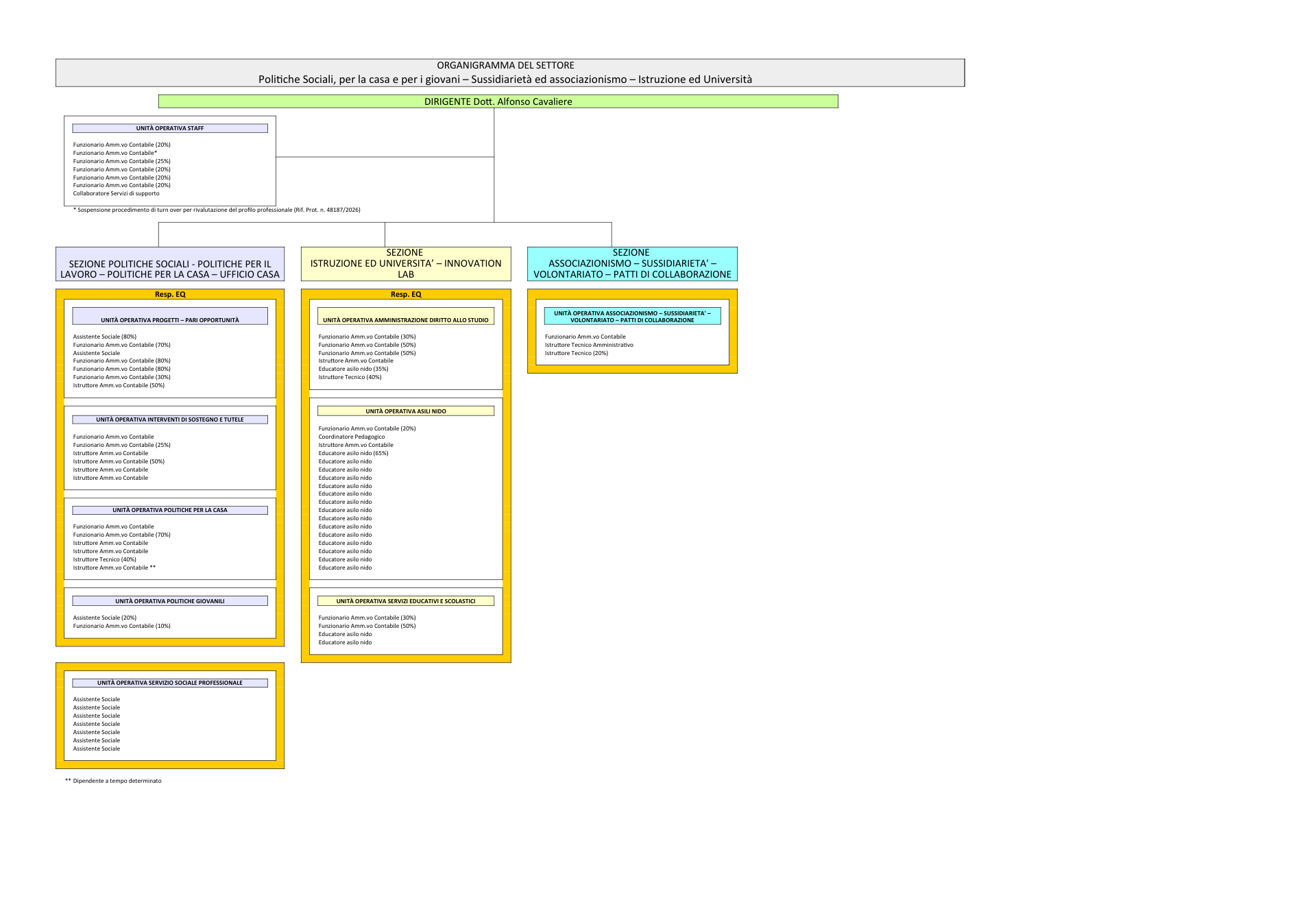Viewport: 1306px width, 924px height.
Task: Select 'Educatore asilo nido (35%)' entry
Action: (x=354, y=369)
